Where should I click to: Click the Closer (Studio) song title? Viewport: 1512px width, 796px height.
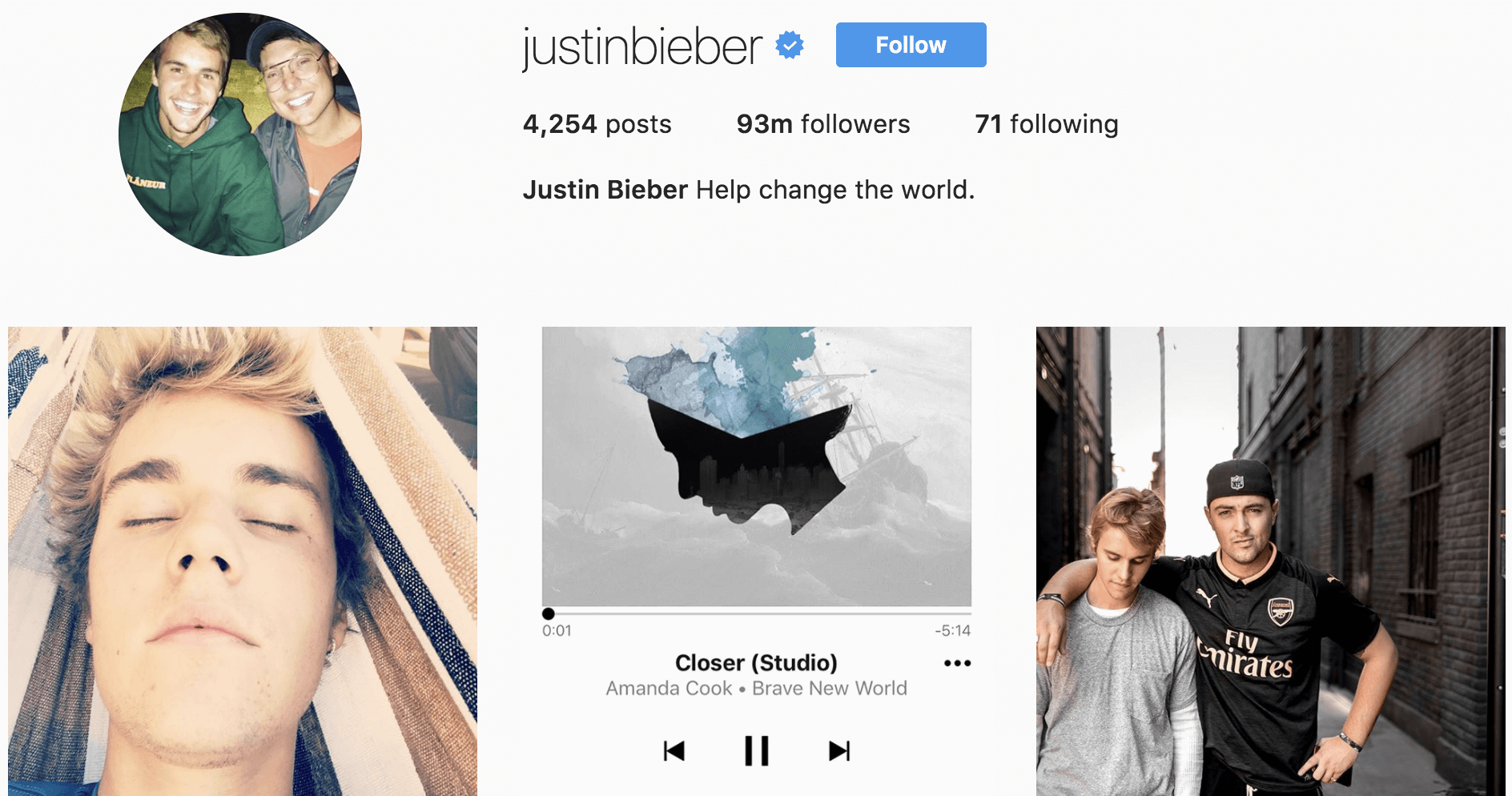[x=756, y=663]
